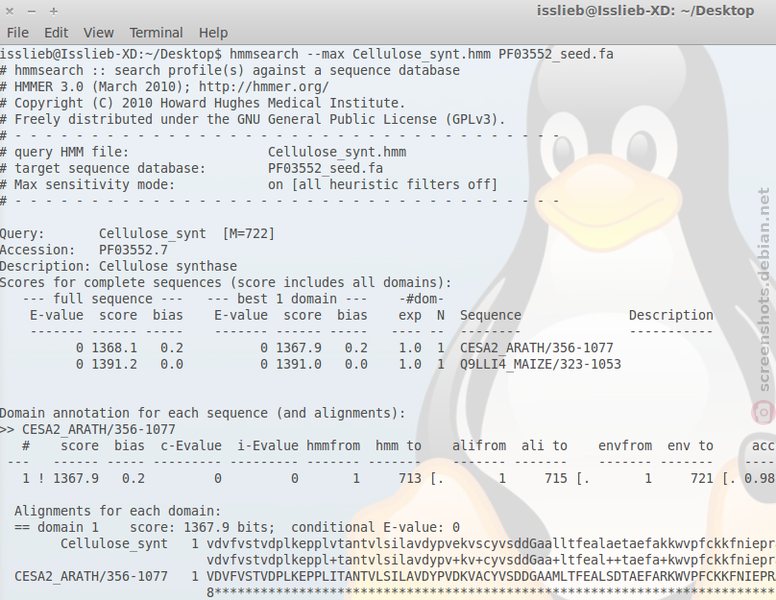Click the uppercase VDVFVSTVDPLKEPPLITANTV sequence line
776x600 pixels.
point(491,577)
